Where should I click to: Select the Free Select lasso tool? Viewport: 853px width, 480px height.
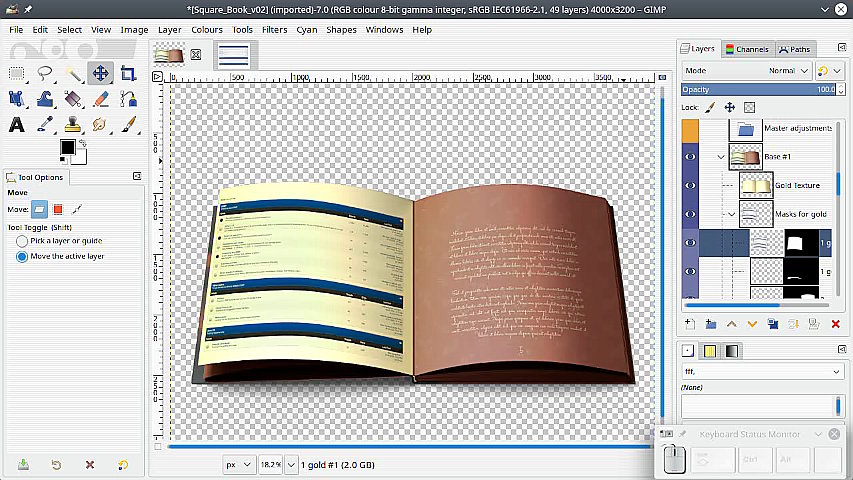pyautogui.click(x=45, y=73)
